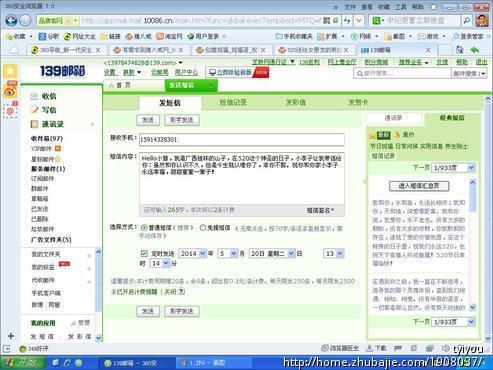Click the 截图 screenshot toolbar icon
Viewport: 493px width, 370px height.
pyautogui.click(x=388, y=36)
